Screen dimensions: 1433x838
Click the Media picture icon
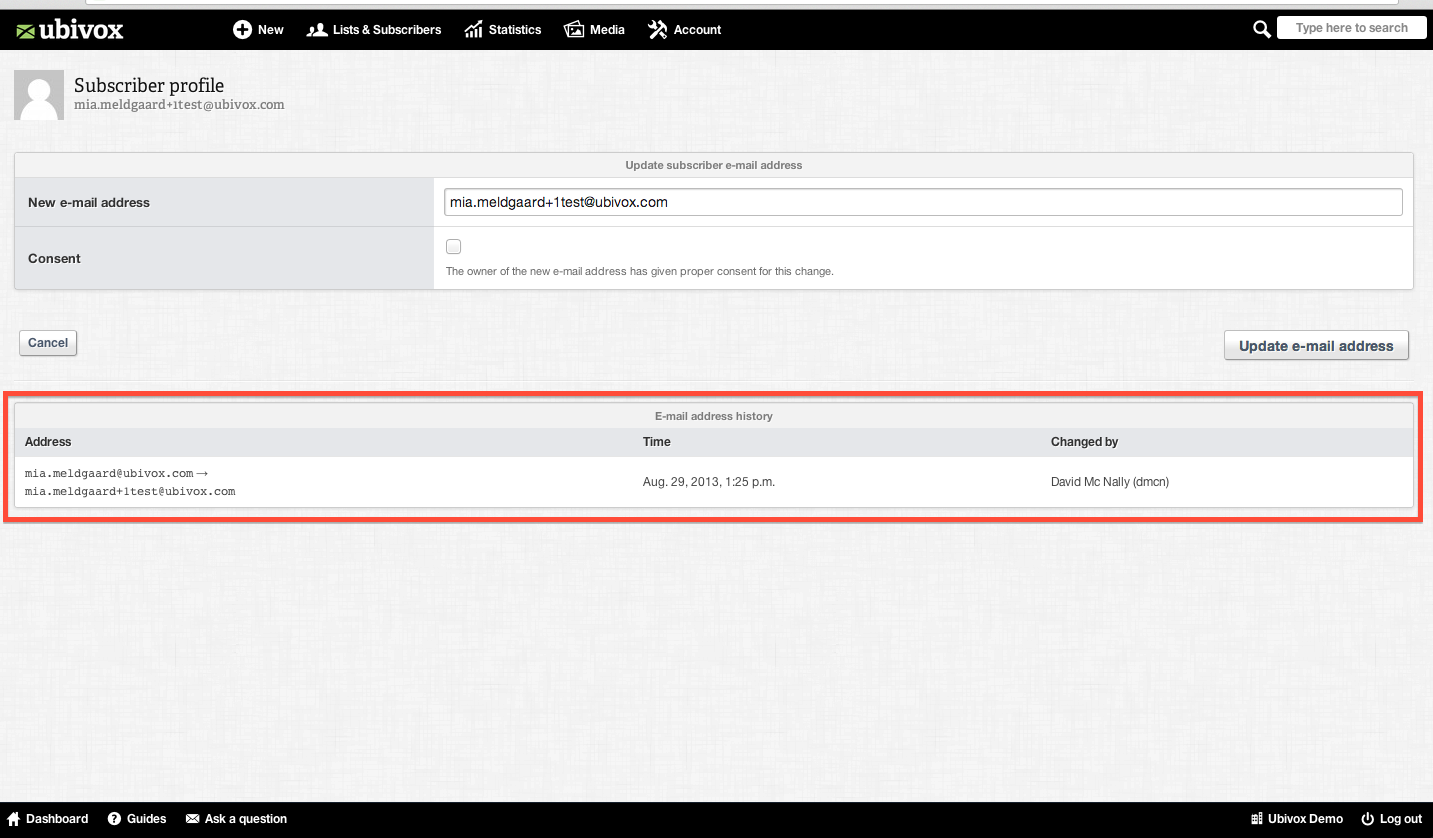pyautogui.click(x=574, y=30)
